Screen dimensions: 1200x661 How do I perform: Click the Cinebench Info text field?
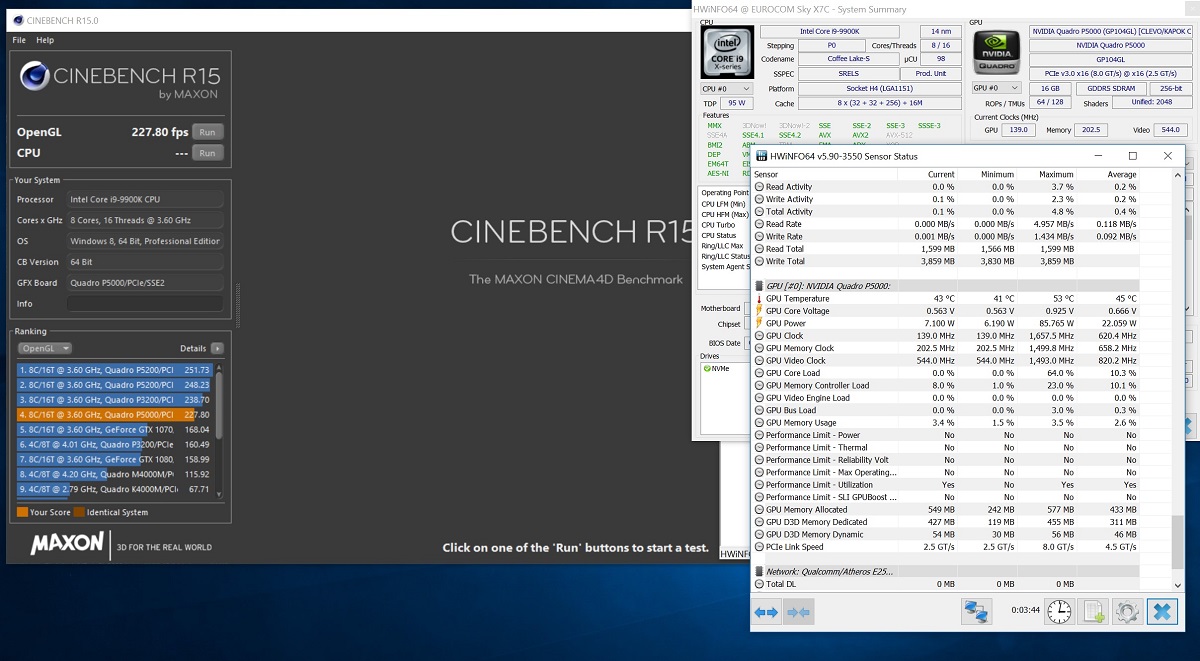(145, 304)
